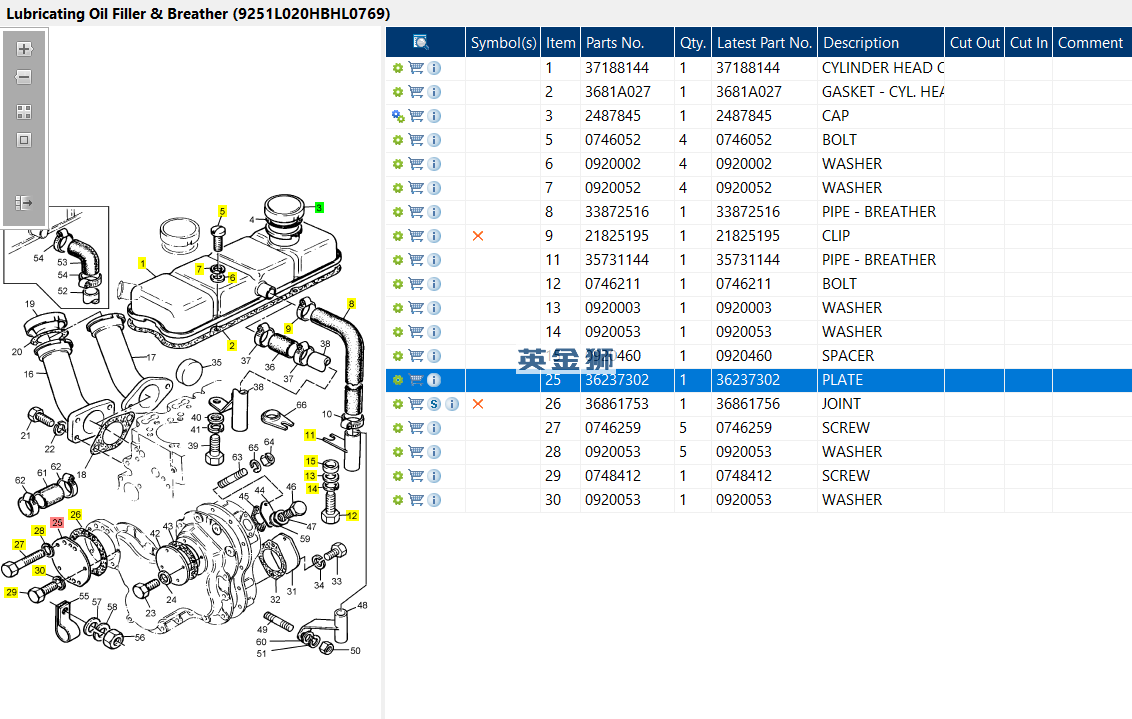
Task: Add item 7 WASHER 0920052 to cart
Action: tap(416, 188)
